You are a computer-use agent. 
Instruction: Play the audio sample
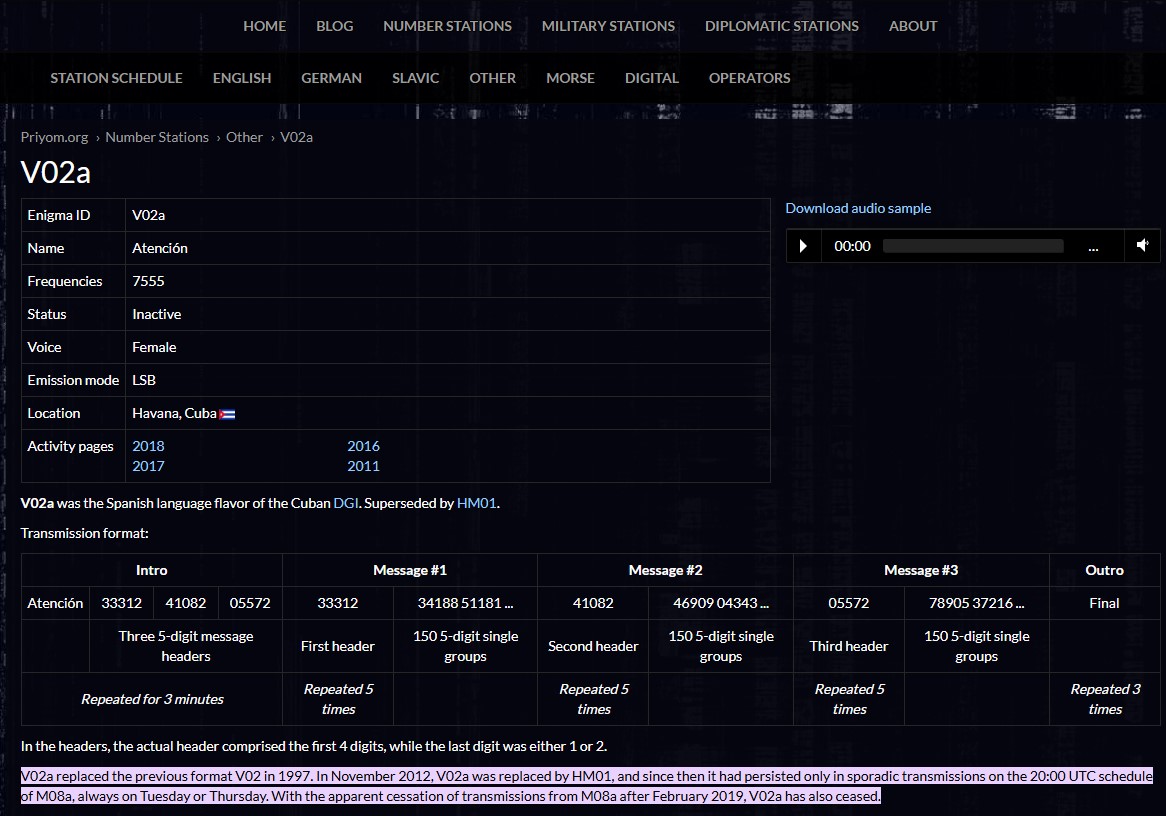(x=803, y=246)
